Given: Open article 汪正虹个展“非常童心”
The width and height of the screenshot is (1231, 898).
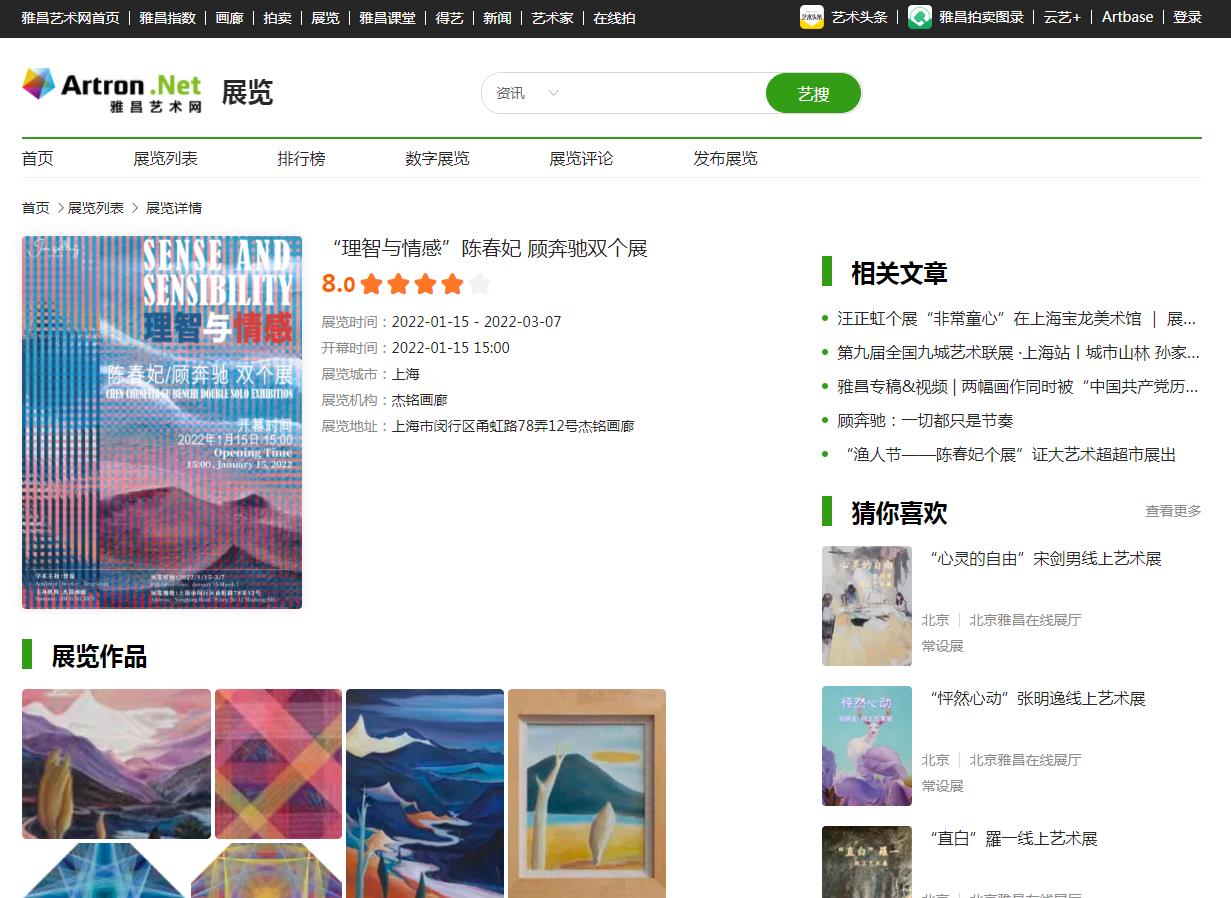Looking at the screenshot, I should (x=1017, y=319).
